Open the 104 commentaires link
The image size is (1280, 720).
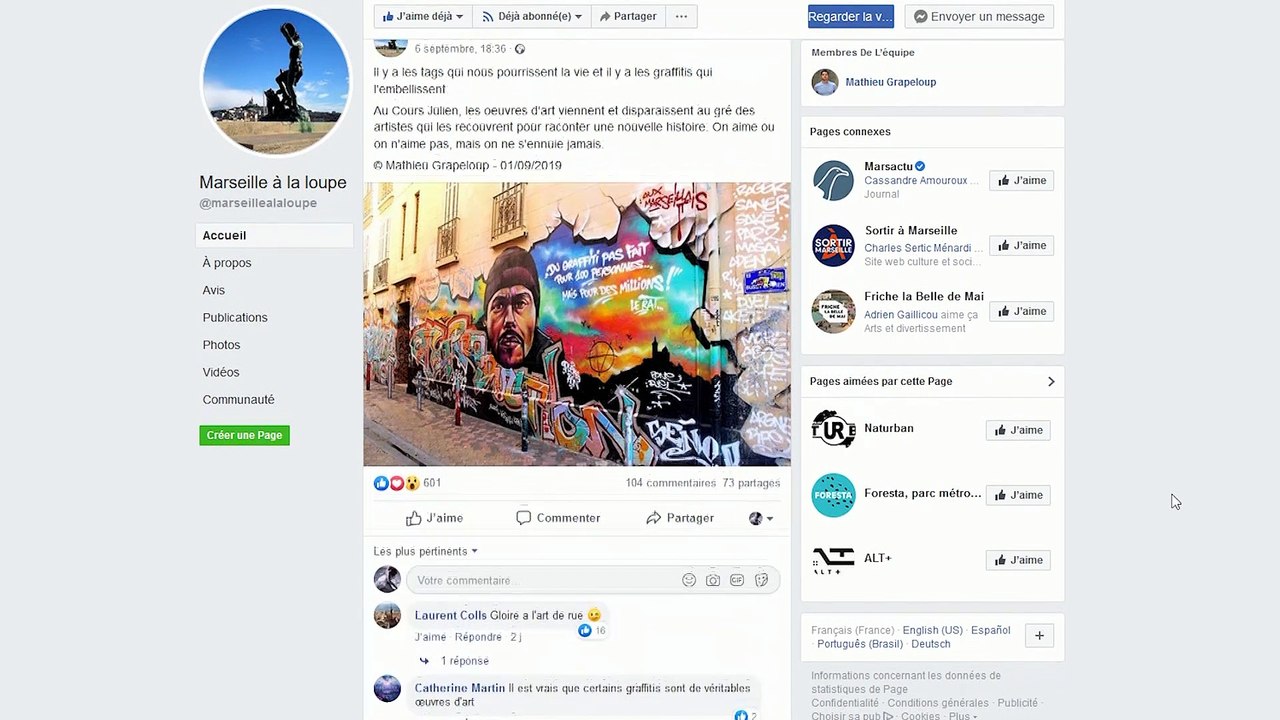[671, 483]
